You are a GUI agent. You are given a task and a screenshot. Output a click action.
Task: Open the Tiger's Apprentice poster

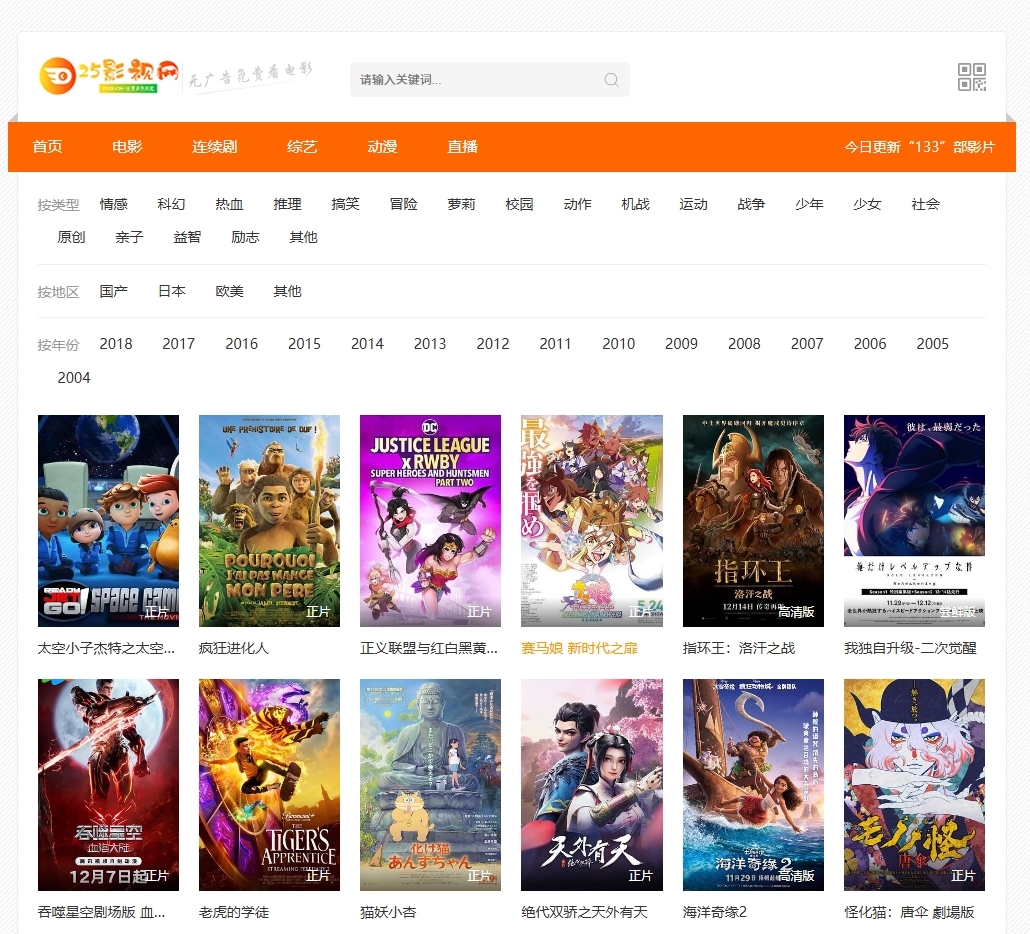269,785
